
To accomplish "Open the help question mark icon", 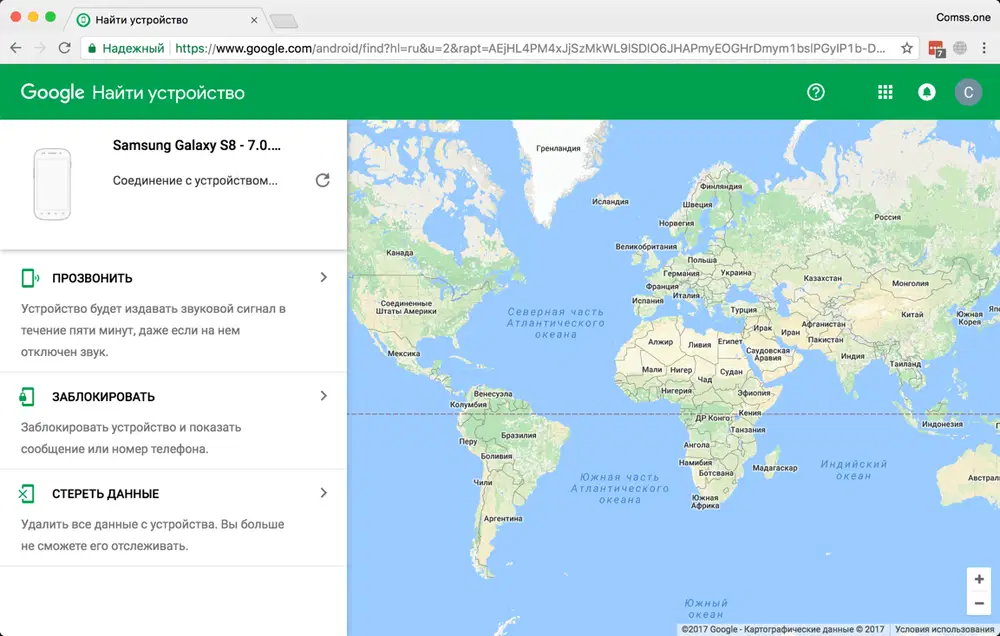I will click(816, 92).
